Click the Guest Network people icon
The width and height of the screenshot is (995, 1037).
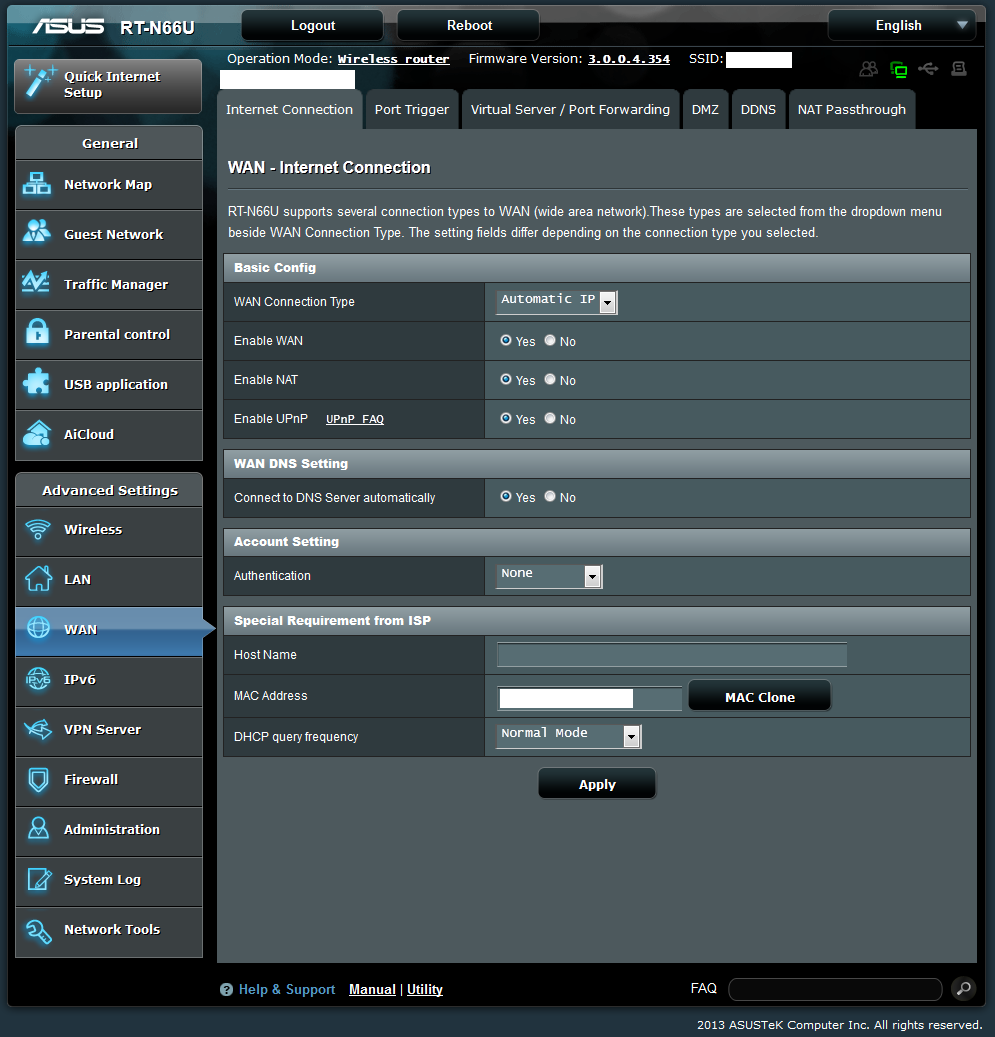(37, 231)
